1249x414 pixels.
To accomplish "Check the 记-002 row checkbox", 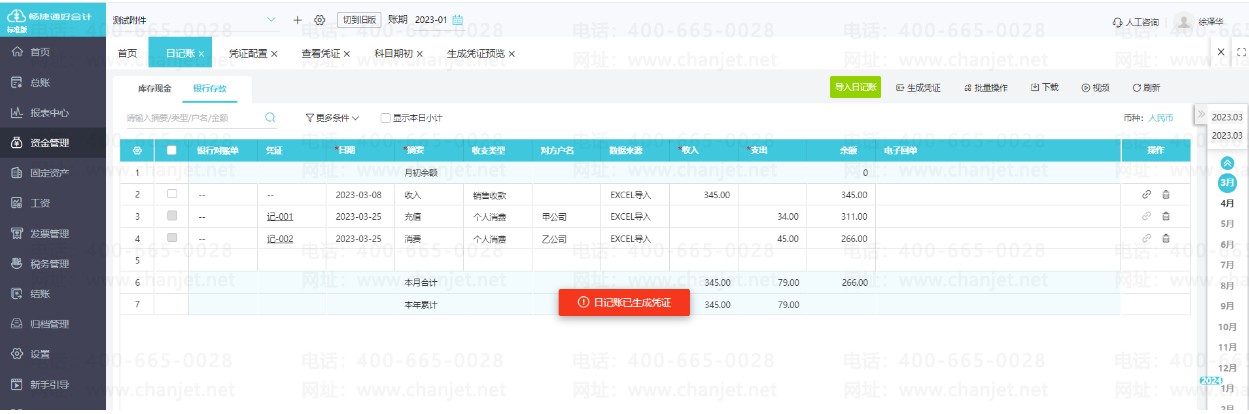I will pos(172,238).
